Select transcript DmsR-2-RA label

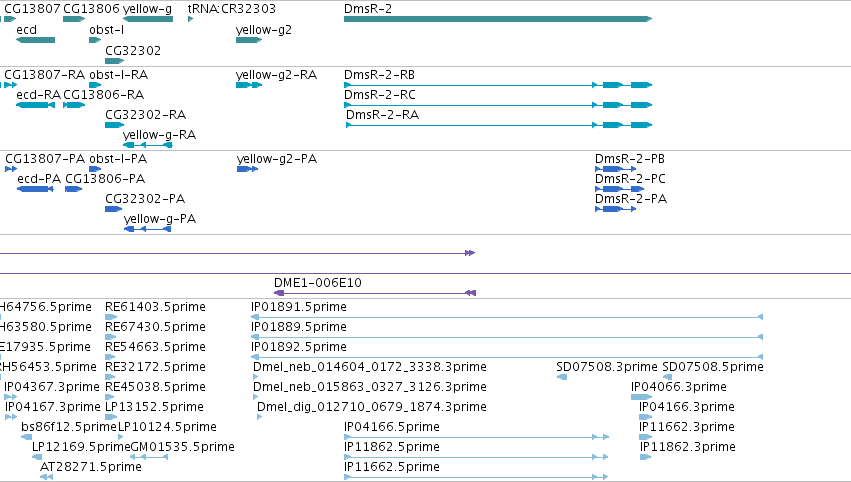click(x=383, y=115)
